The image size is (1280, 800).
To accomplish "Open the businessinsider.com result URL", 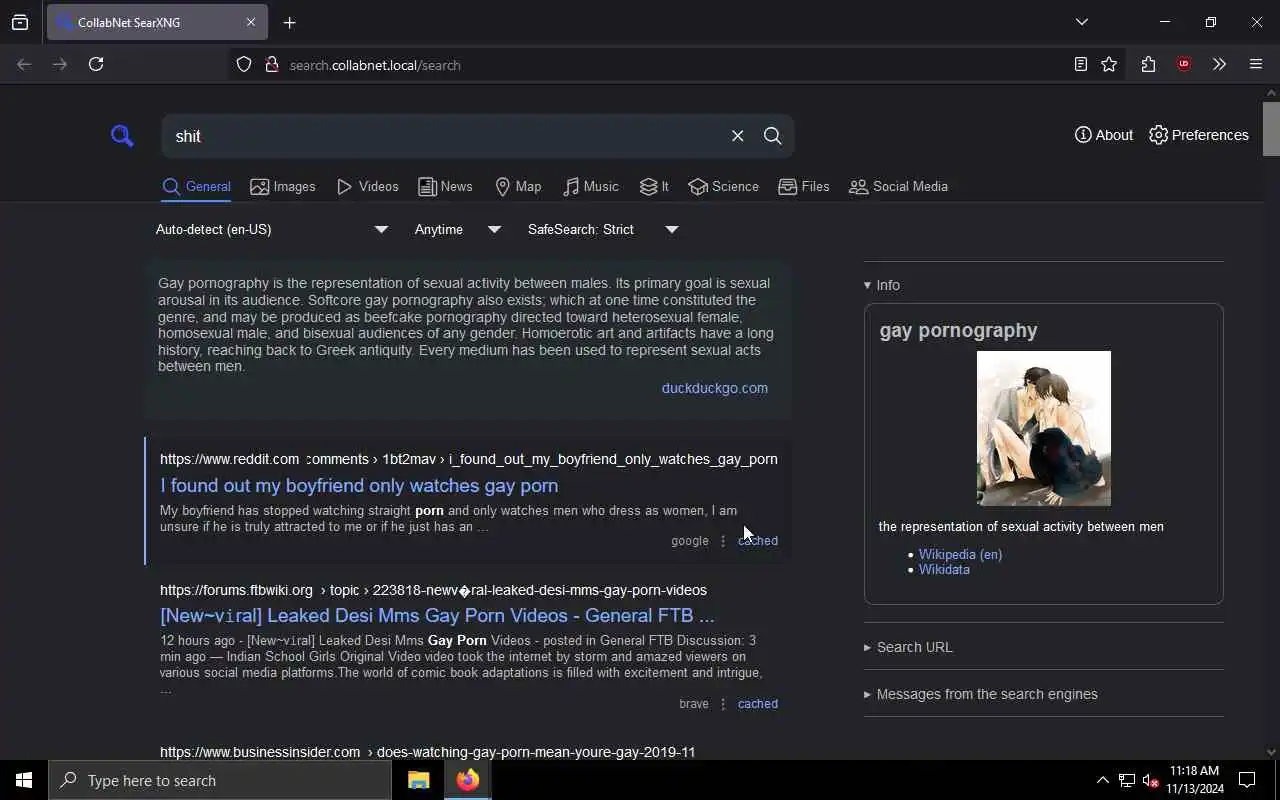I will pyautogui.click(x=427, y=752).
